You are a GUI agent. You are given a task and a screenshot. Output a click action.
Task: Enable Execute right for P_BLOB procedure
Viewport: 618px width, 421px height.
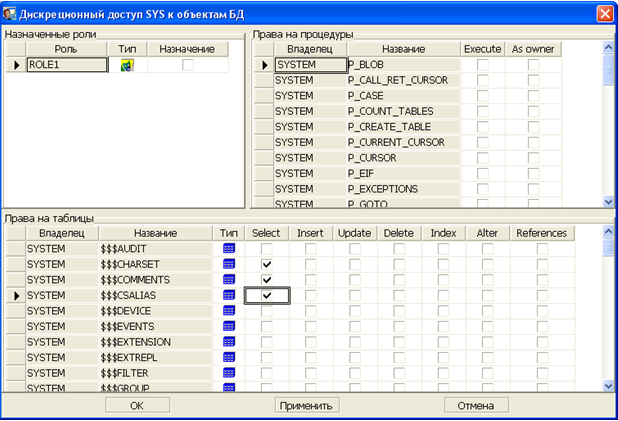(x=483, y=65)
